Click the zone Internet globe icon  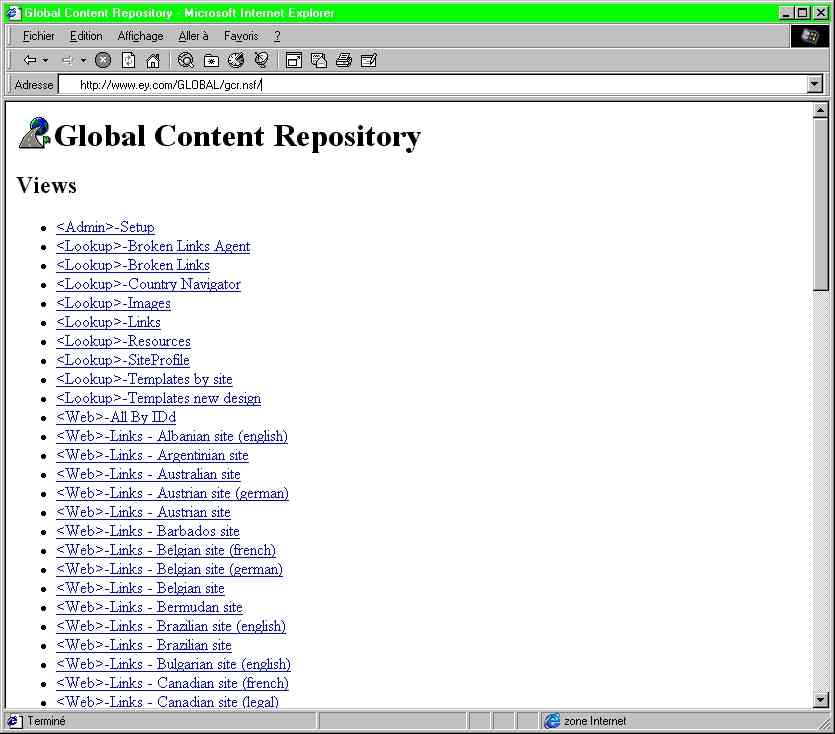point(552,721)
